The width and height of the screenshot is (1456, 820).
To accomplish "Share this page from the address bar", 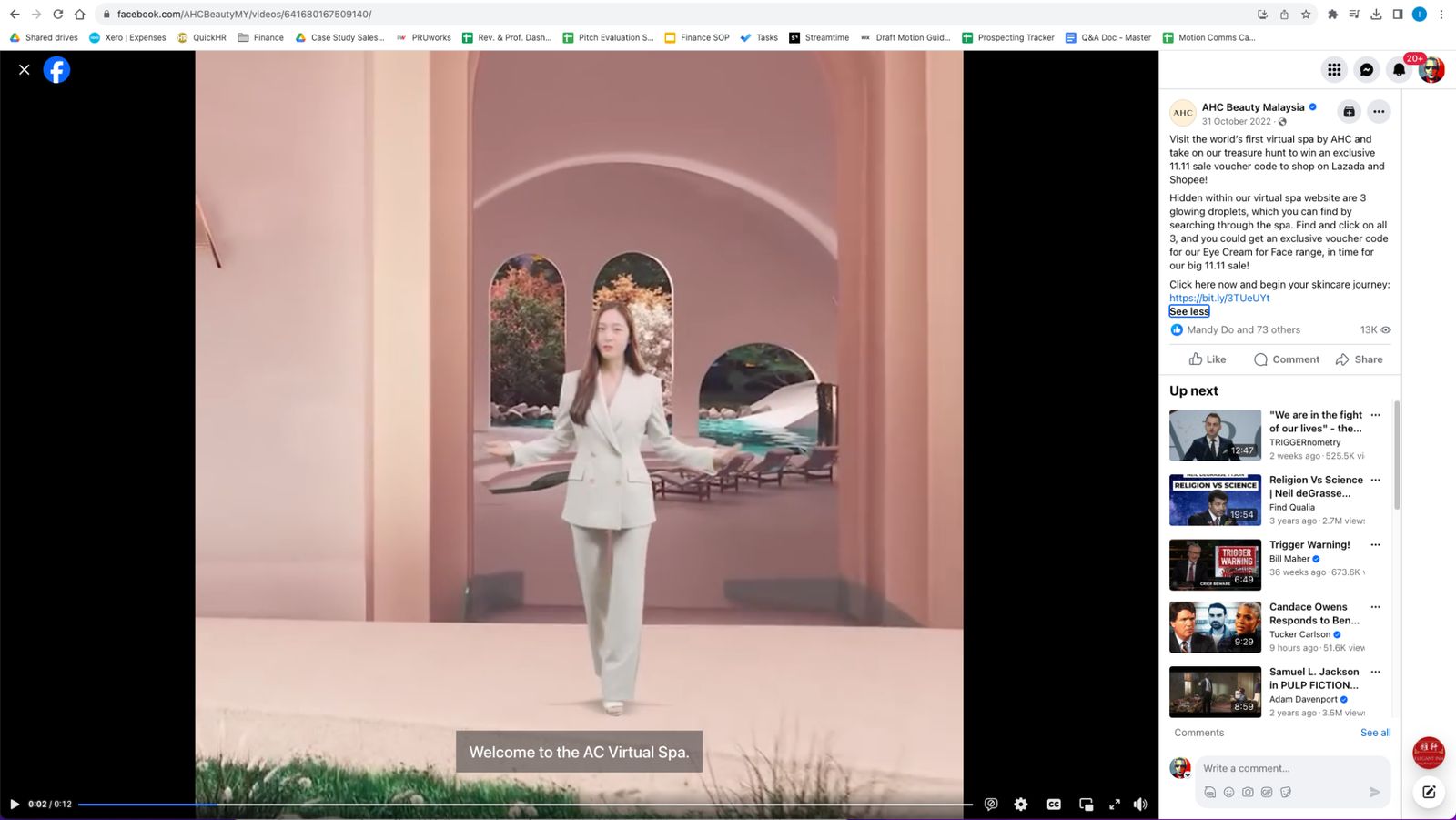I will tap(1284, 14).
